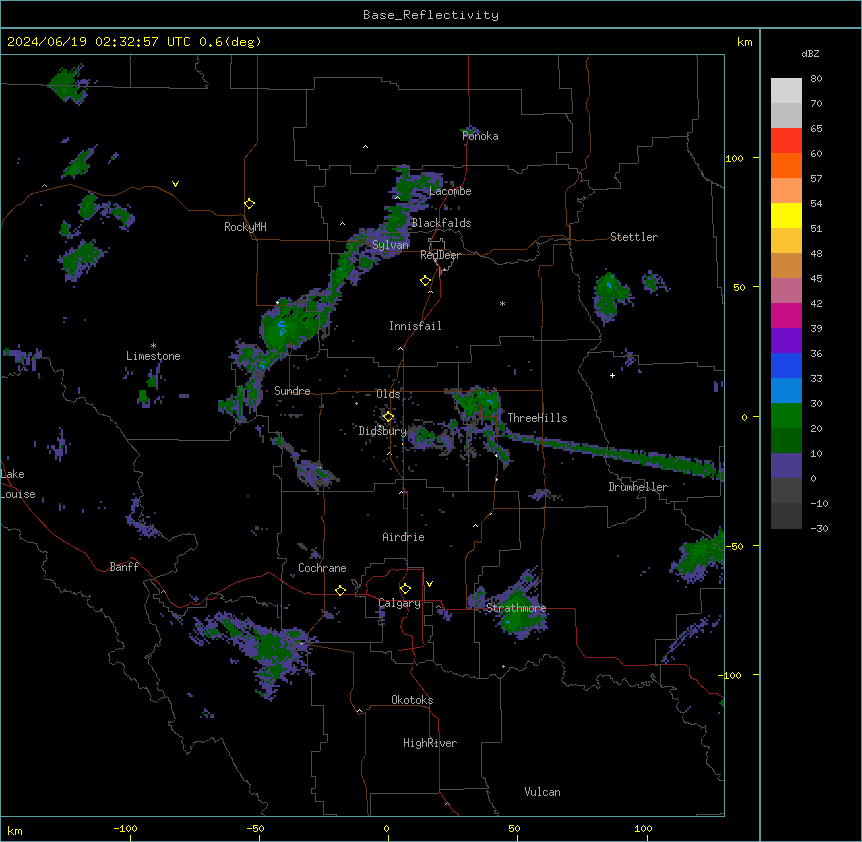Select the RedDeer label

[440, 255]
